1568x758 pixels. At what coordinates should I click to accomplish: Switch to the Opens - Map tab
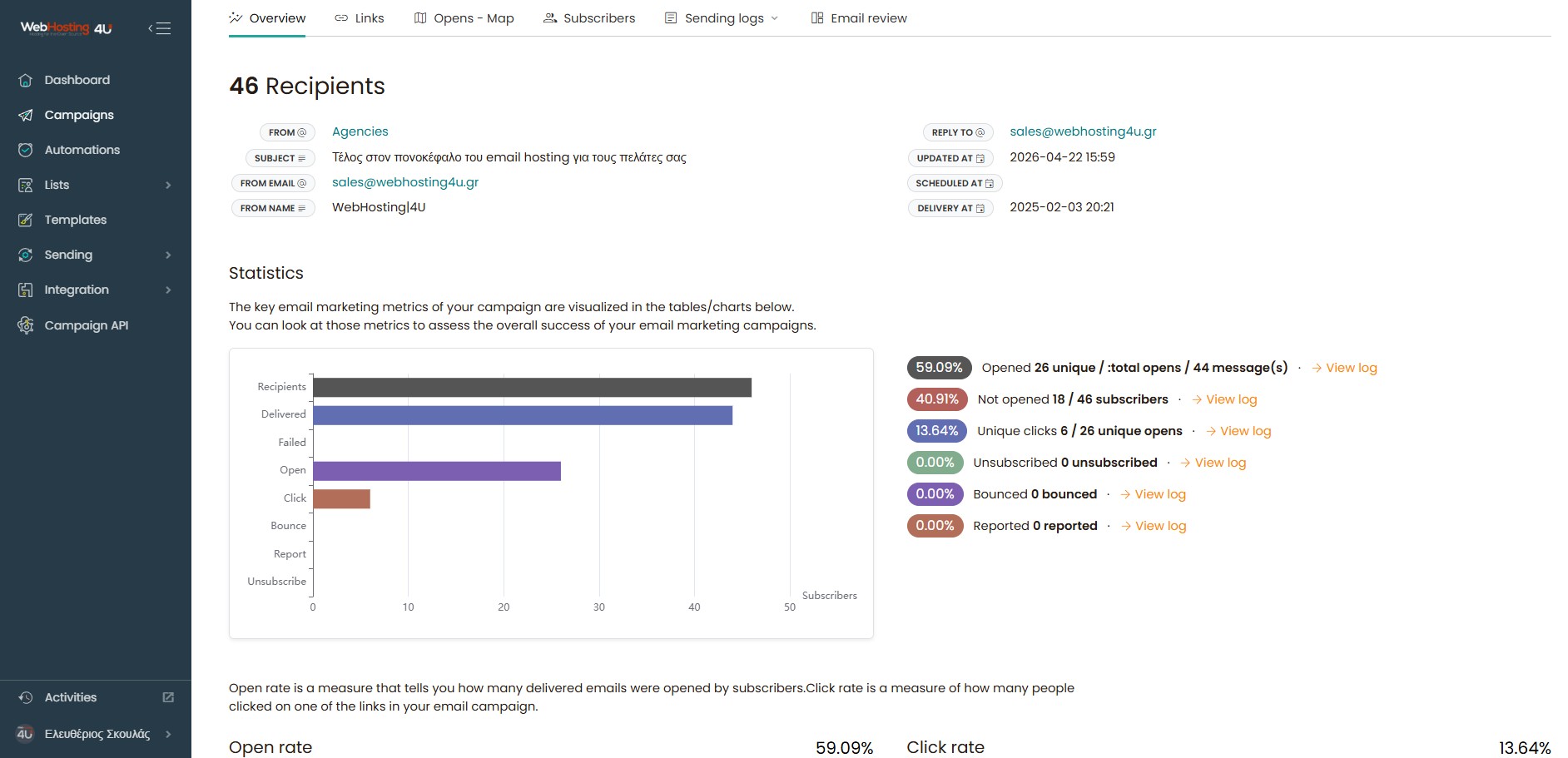coord(464,18)
